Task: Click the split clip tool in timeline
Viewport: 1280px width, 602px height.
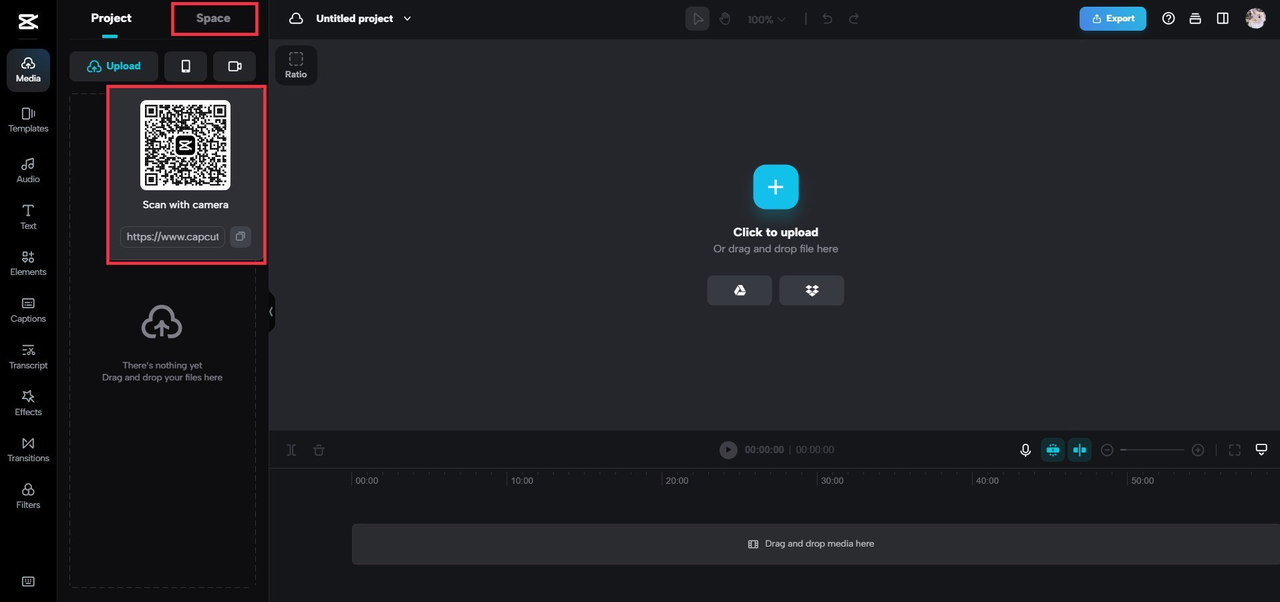Action: [291, 450]
